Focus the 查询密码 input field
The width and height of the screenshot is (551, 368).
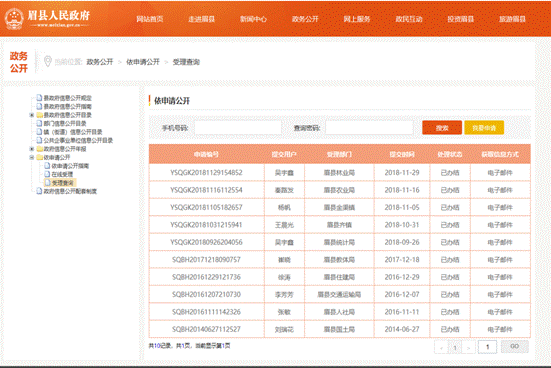(x=369, y=128)
